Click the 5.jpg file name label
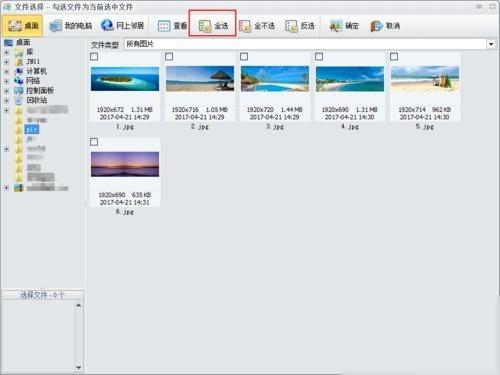 (x=425, y=127)
